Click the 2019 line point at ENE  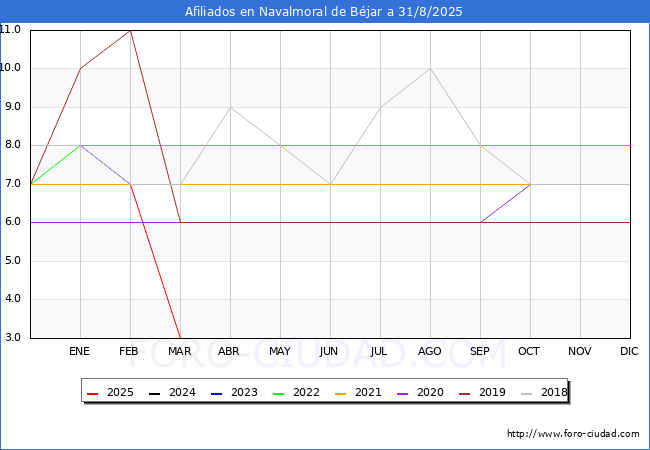pos(80,69)
